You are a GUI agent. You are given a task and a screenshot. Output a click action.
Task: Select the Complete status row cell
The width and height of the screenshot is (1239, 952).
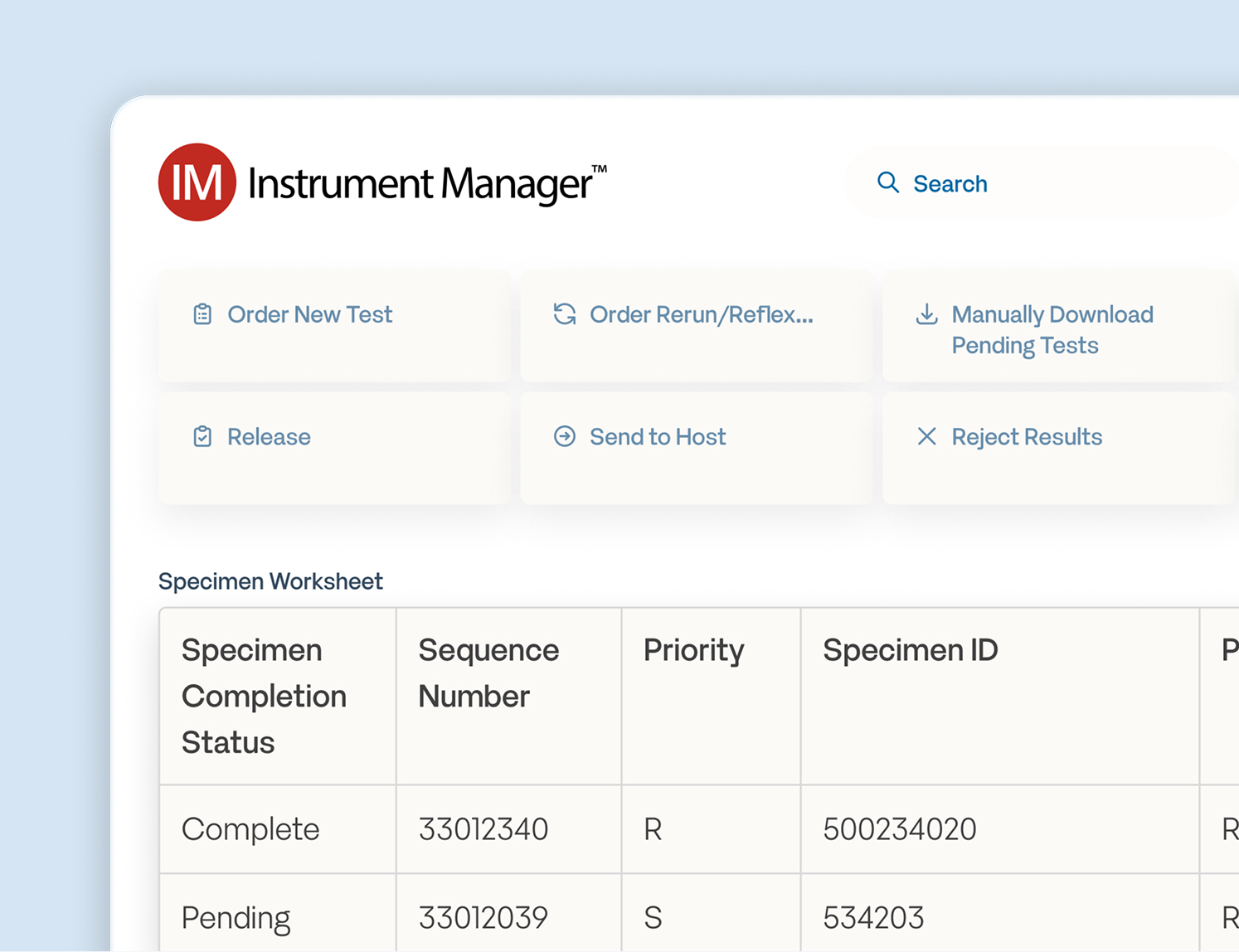[x=250, y=829]
